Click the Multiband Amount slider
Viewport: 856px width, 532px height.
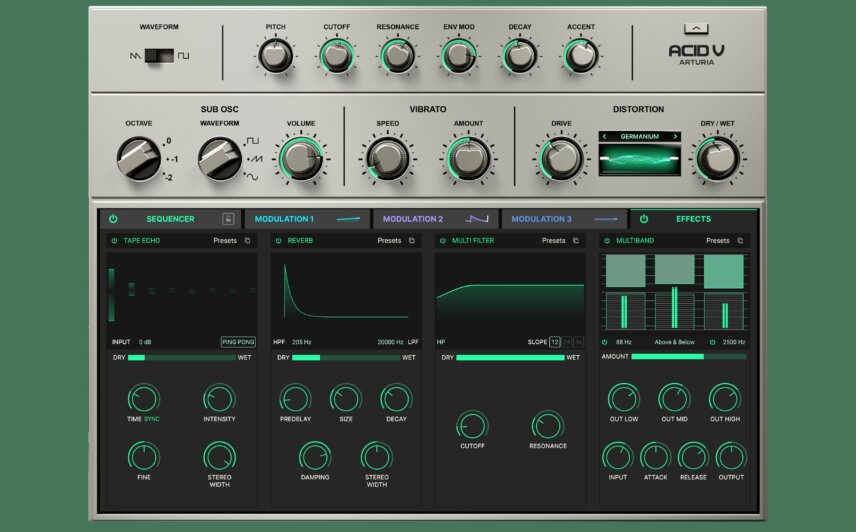pos(688,356)
